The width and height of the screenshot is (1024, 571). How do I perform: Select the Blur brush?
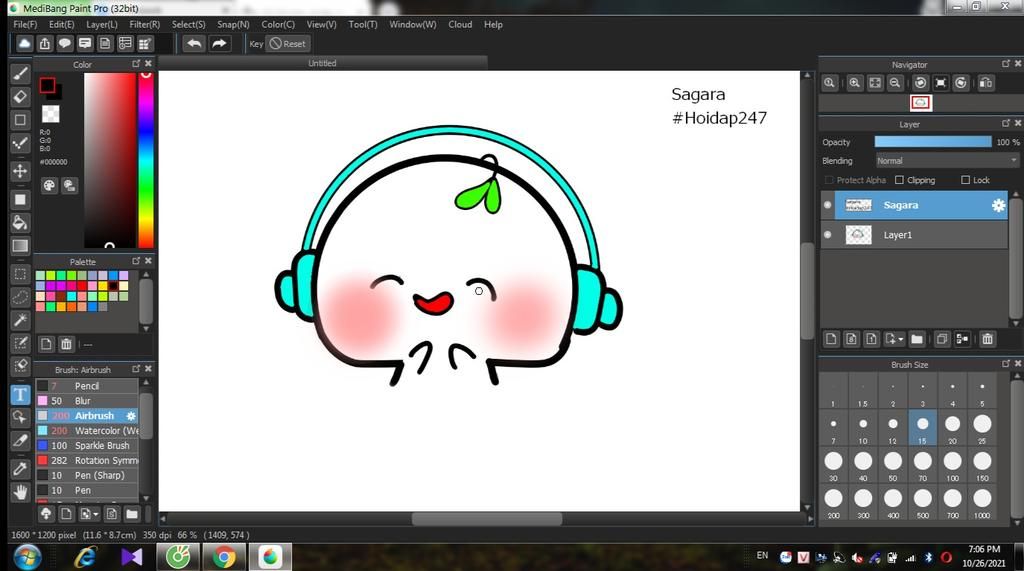pos(87,401)
